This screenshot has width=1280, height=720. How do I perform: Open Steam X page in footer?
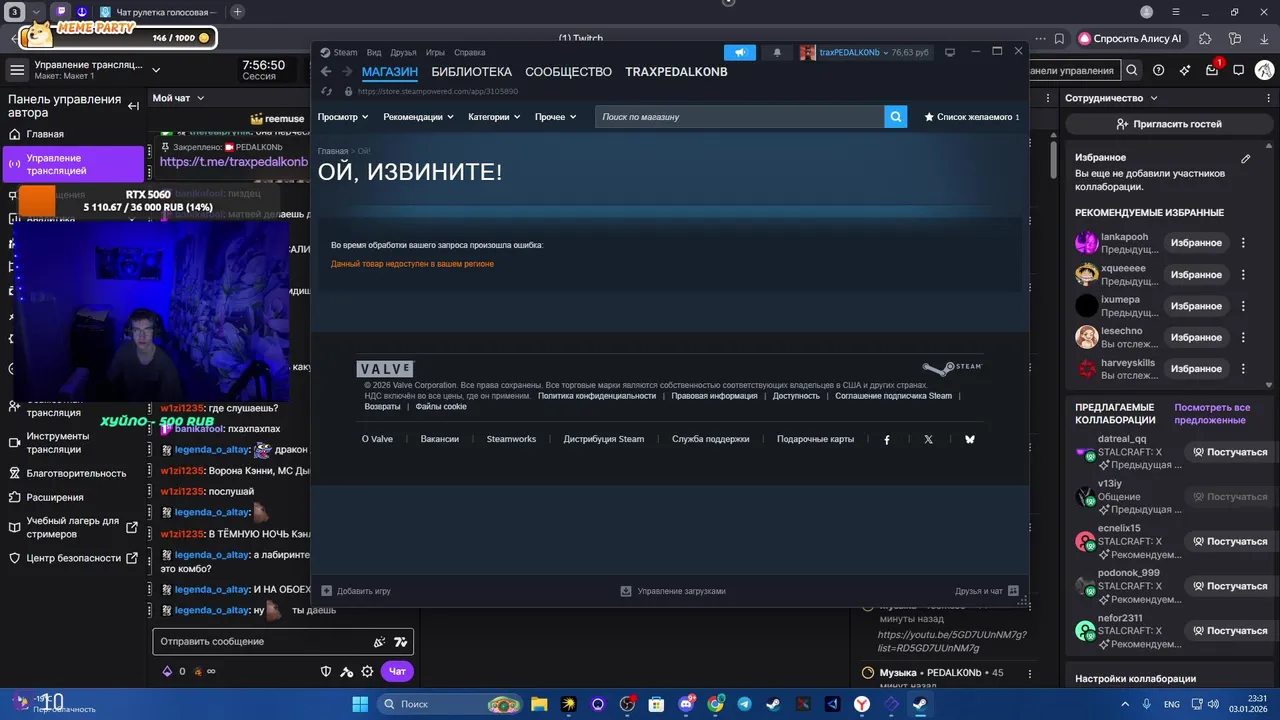928,439
